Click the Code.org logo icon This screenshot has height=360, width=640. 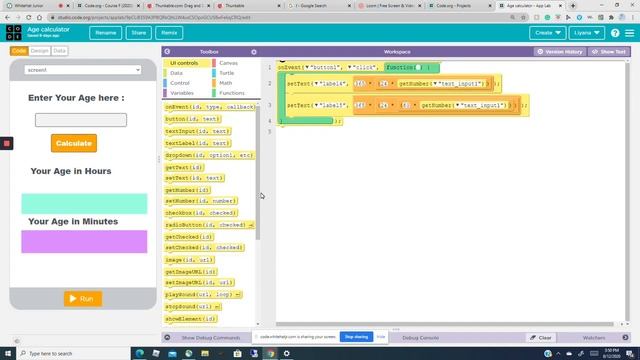pos(13,33)
